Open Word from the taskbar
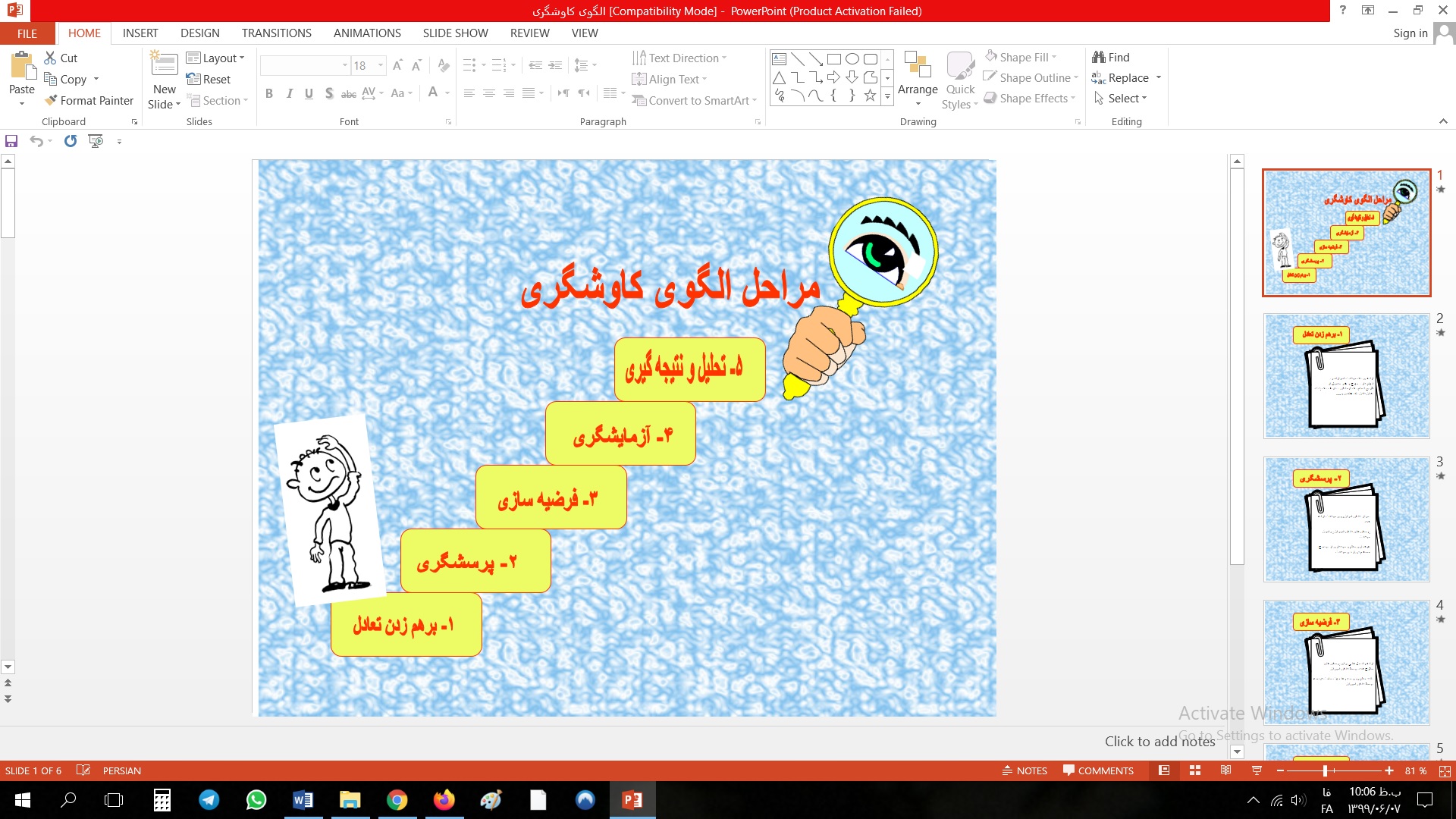1456x819 pixels. (303, 800)
